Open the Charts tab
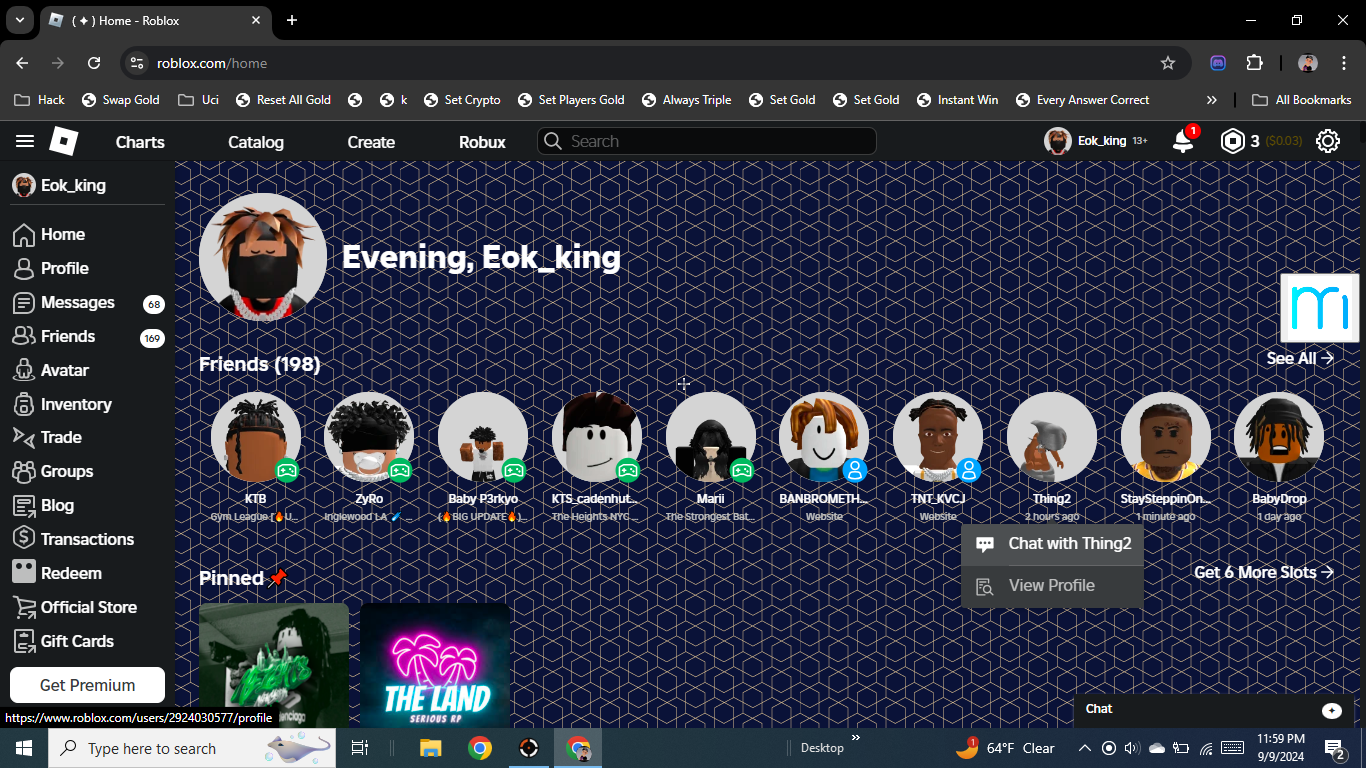Image resolution: width=1366 pixels, height=768 pixels. point(140,142)
